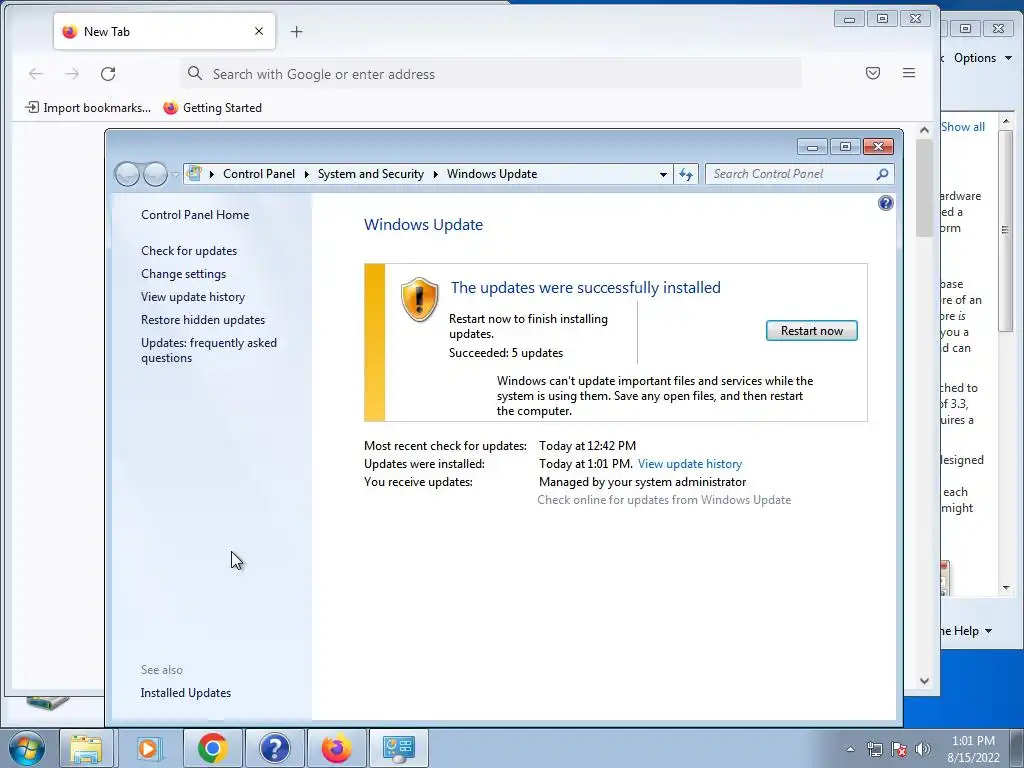Click the magnifier icon in Control Panel search
Image resolution: width=1024 pixels, height=768 pixels.
point(882,174)
